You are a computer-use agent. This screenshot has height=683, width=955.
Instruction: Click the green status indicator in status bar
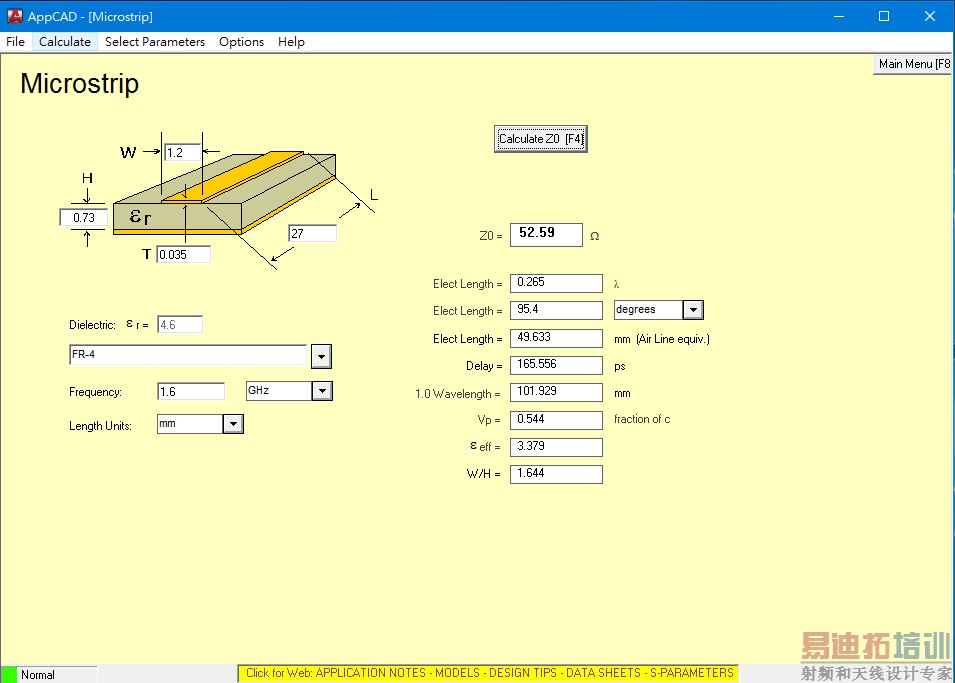[x=9, y=674]
